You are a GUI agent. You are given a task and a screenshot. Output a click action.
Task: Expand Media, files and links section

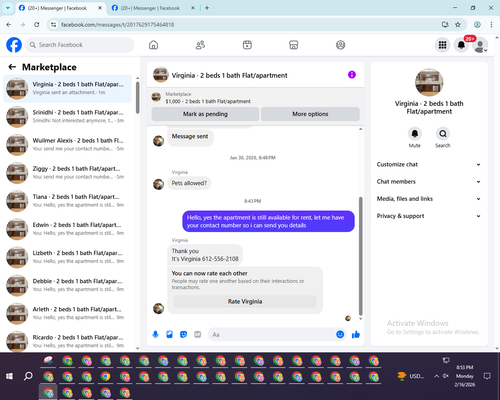point(429,199)
